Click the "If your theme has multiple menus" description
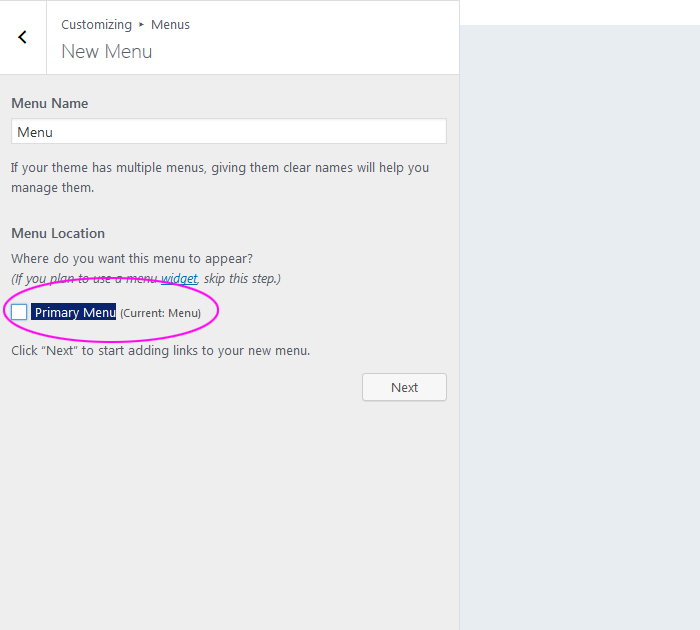 [x=220, y=177]
